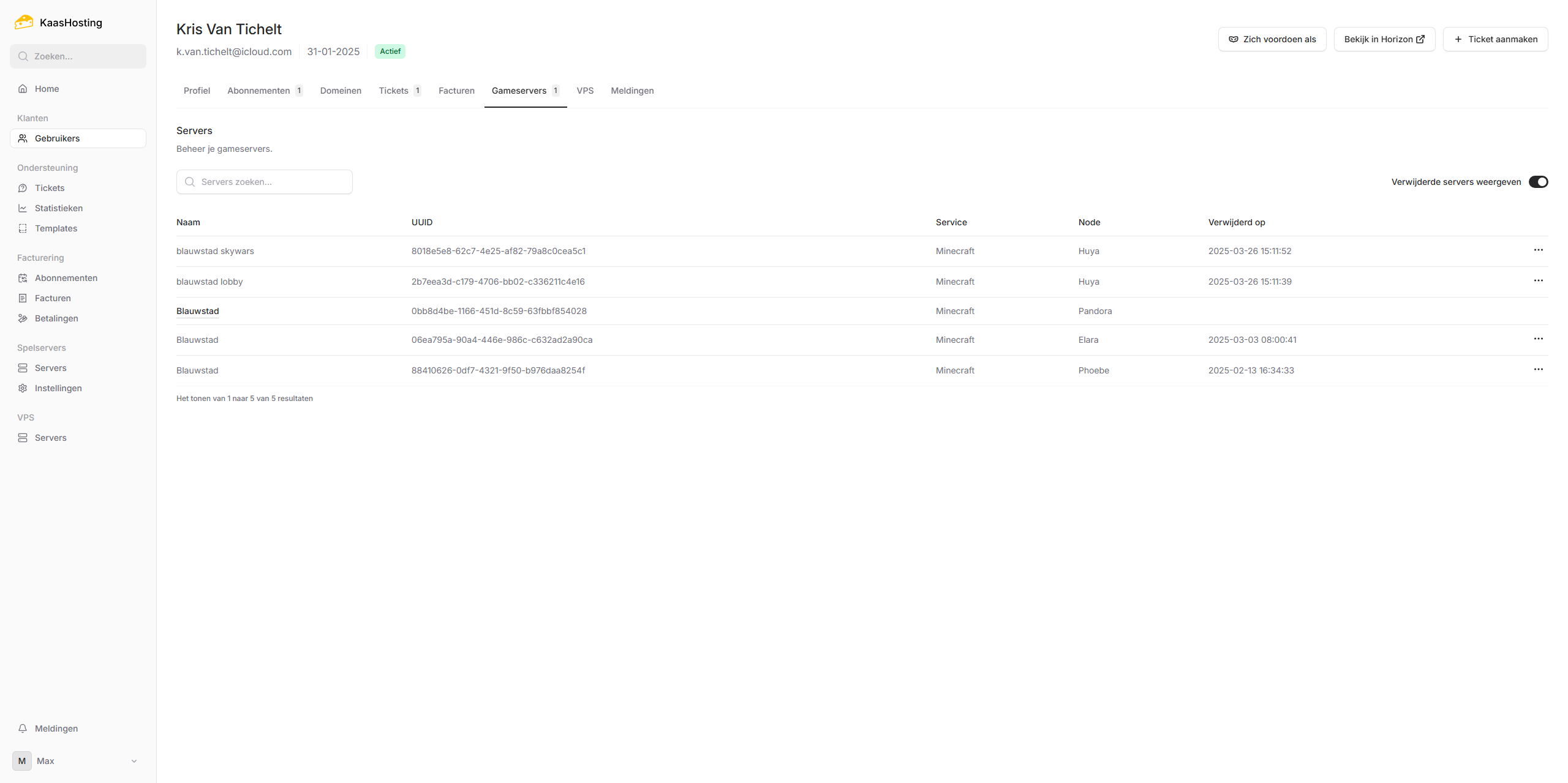Toggle Verwijderde servers weergeven switch

[1538, 182]
